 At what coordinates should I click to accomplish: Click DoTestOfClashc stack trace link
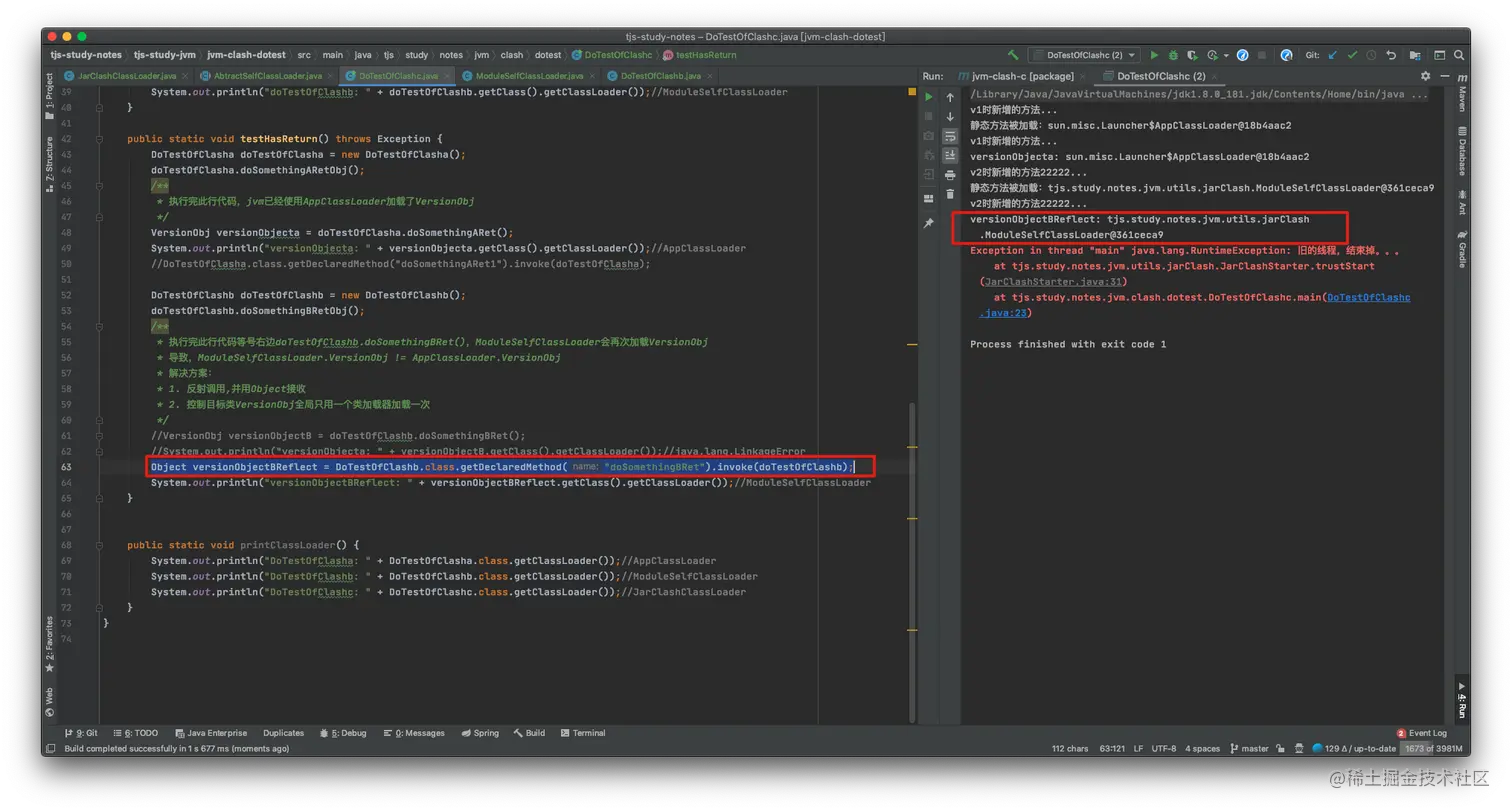(1368, 297)
